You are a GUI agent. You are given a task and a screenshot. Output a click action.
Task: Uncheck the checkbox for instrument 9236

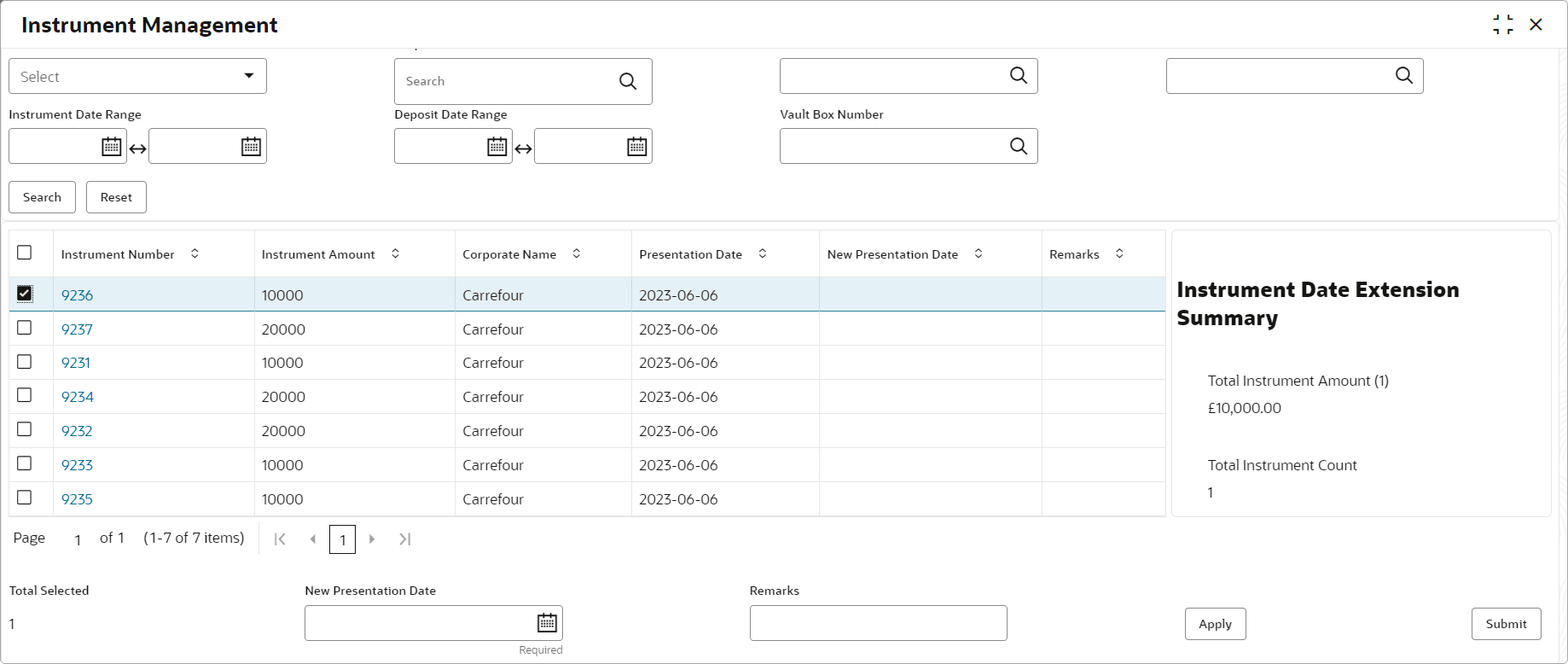(25, 294)
